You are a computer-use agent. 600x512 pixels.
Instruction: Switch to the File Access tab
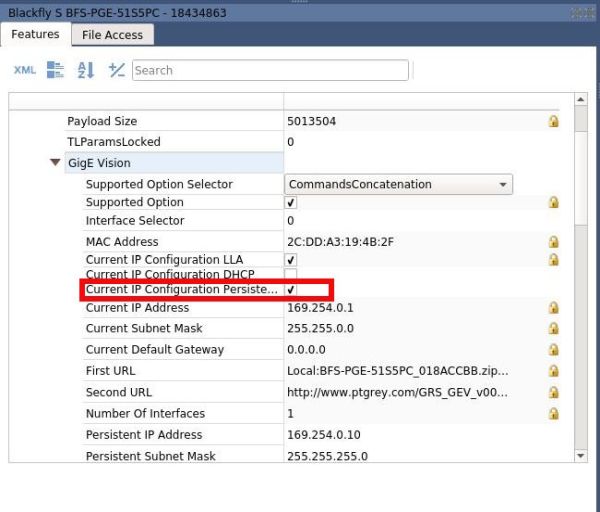112,35
